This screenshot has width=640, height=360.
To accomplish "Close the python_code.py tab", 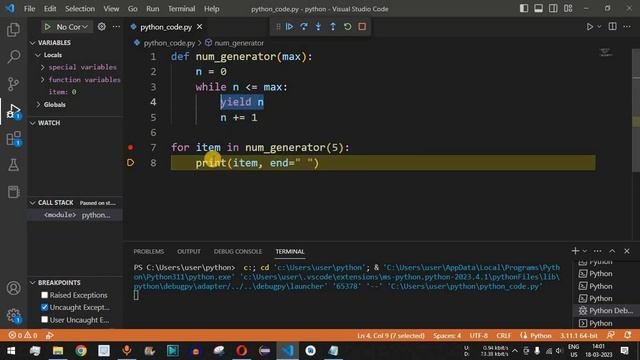I will [x=200, y=27].
